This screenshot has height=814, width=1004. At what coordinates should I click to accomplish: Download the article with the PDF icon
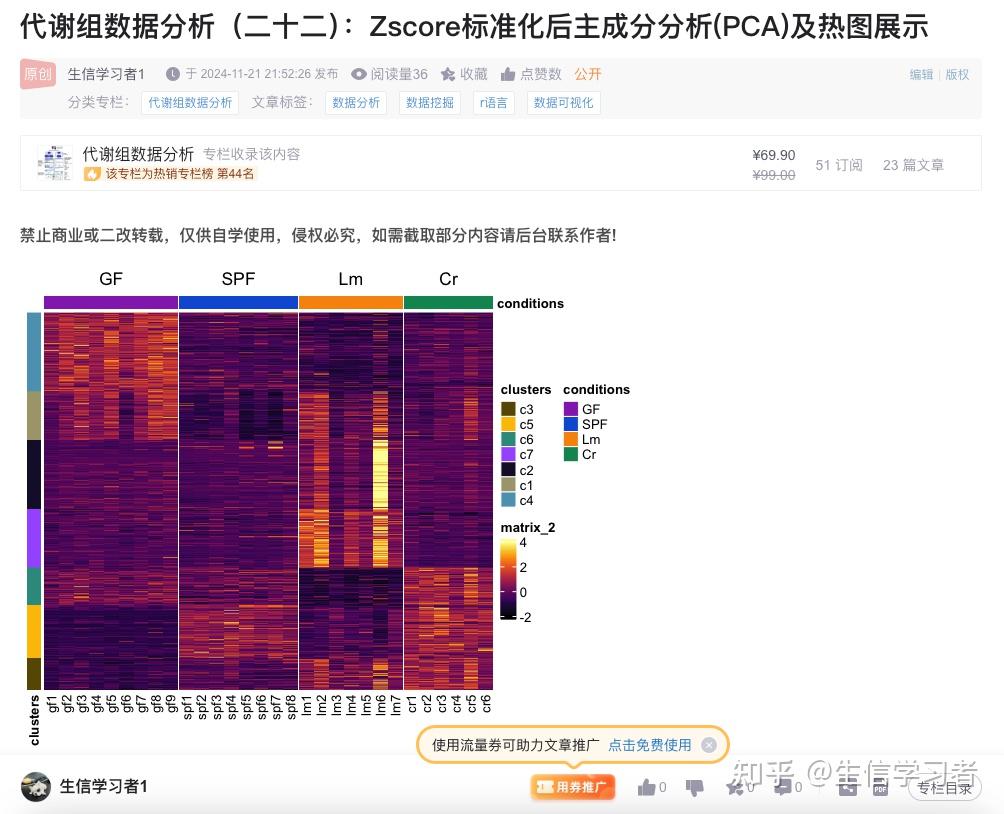(x=880, y=788)
